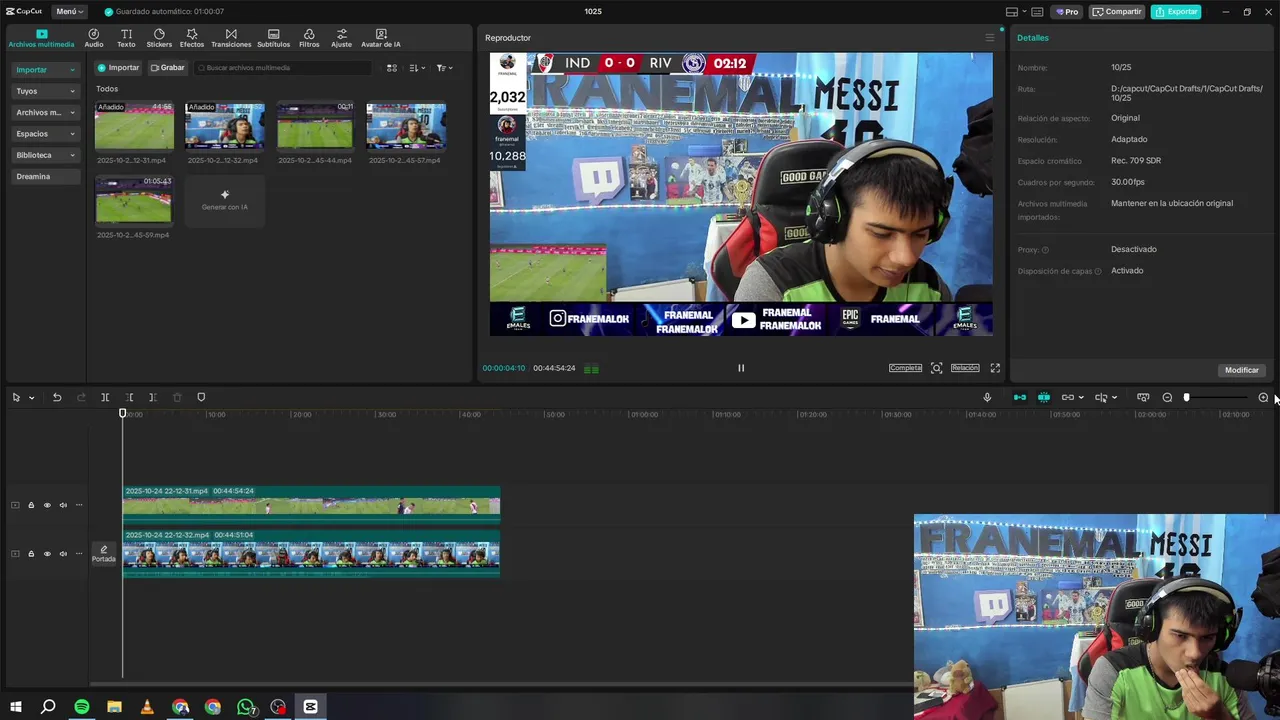
Task: Click the Modificar button in Detalles
Action: coord(1241,370)
